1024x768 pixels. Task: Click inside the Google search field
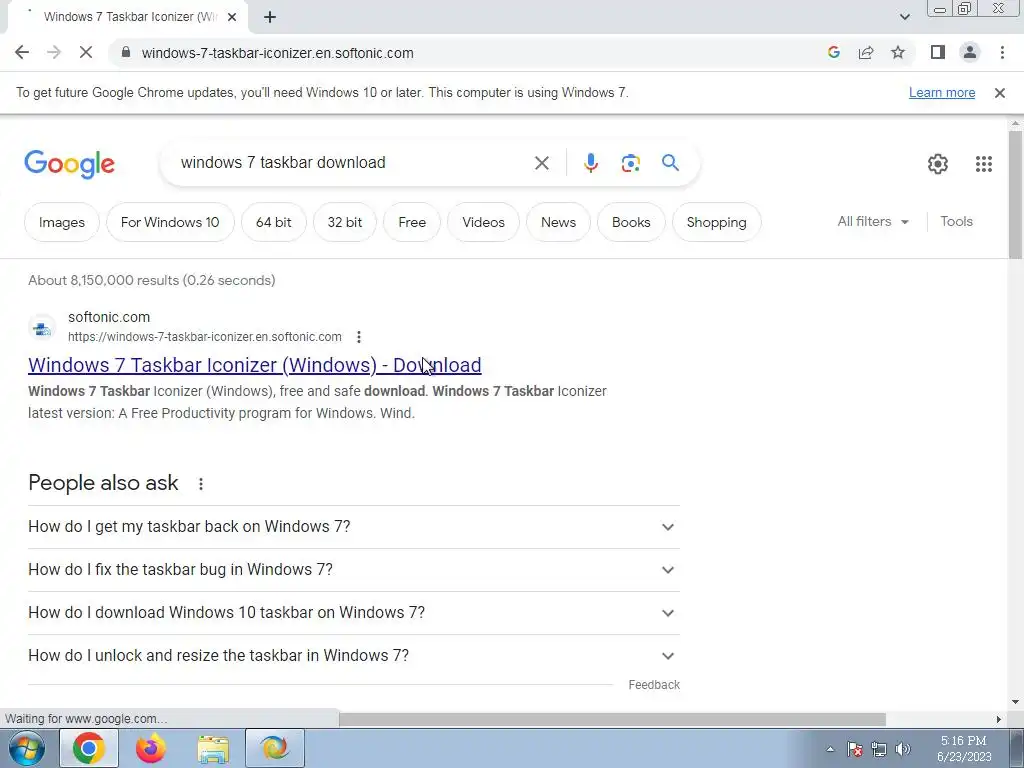coord(353,163)
